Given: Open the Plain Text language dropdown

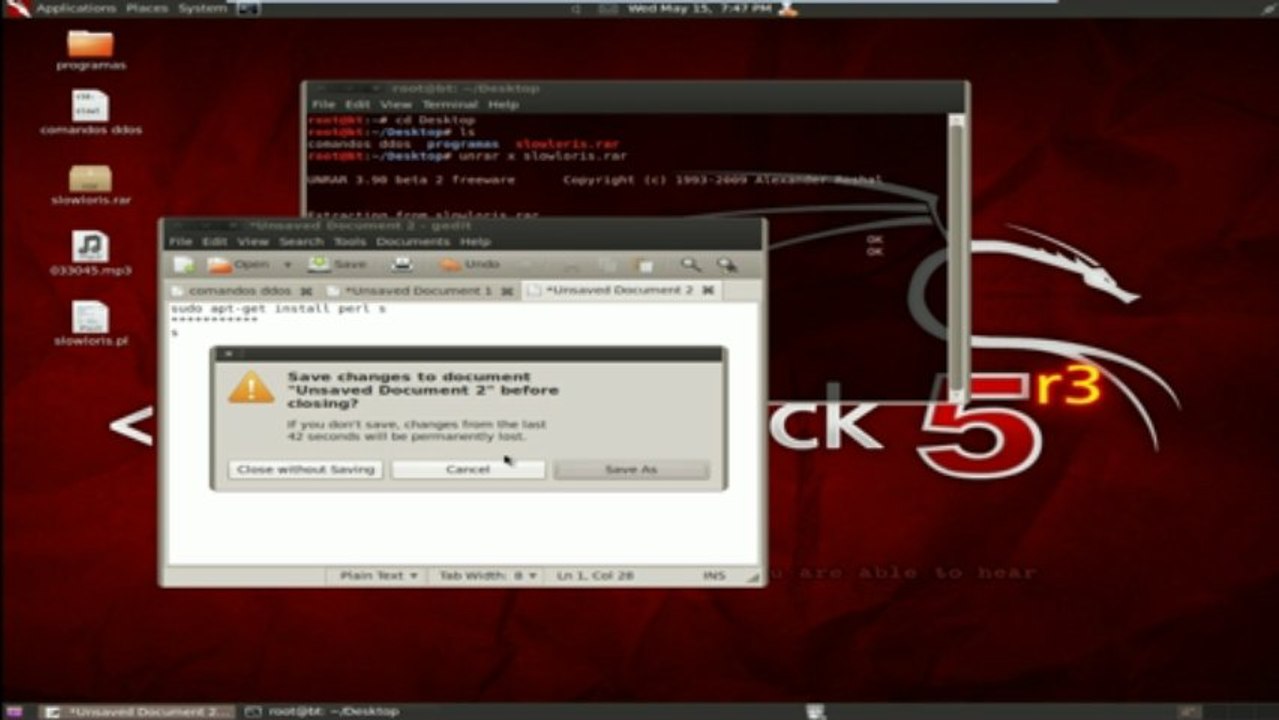Looking at the screenshot, I should [x=379, y=575].
